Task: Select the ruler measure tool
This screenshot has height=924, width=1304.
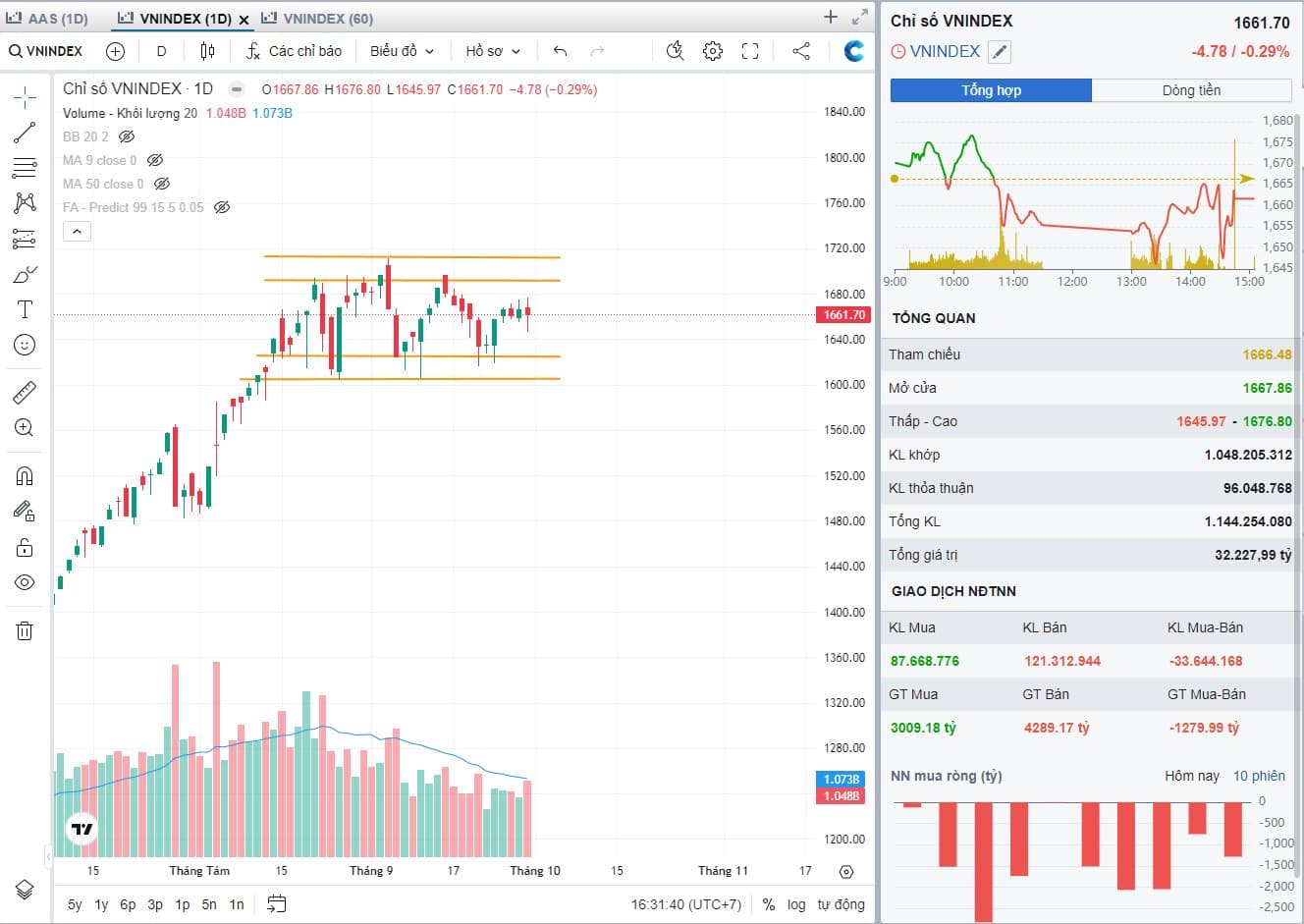Action: point(25,393)
